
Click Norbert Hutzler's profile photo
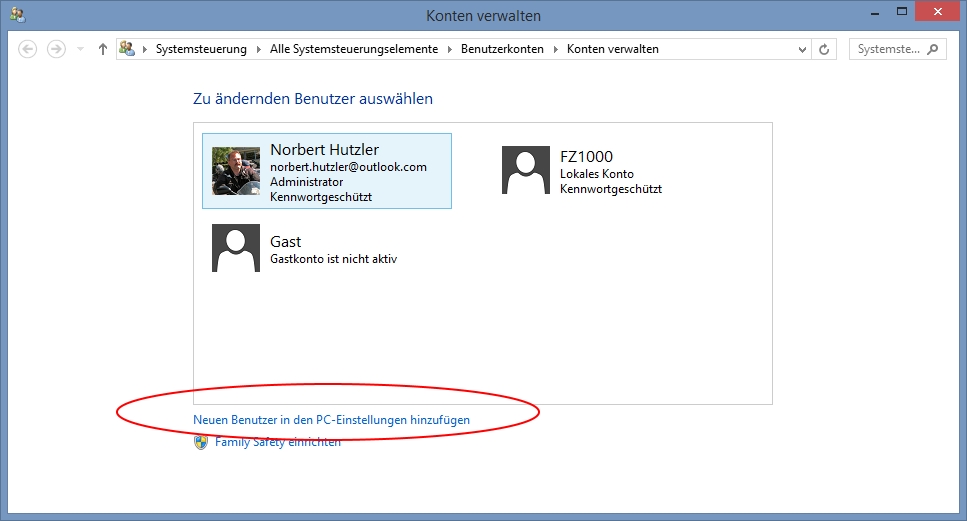click(236, 171)
